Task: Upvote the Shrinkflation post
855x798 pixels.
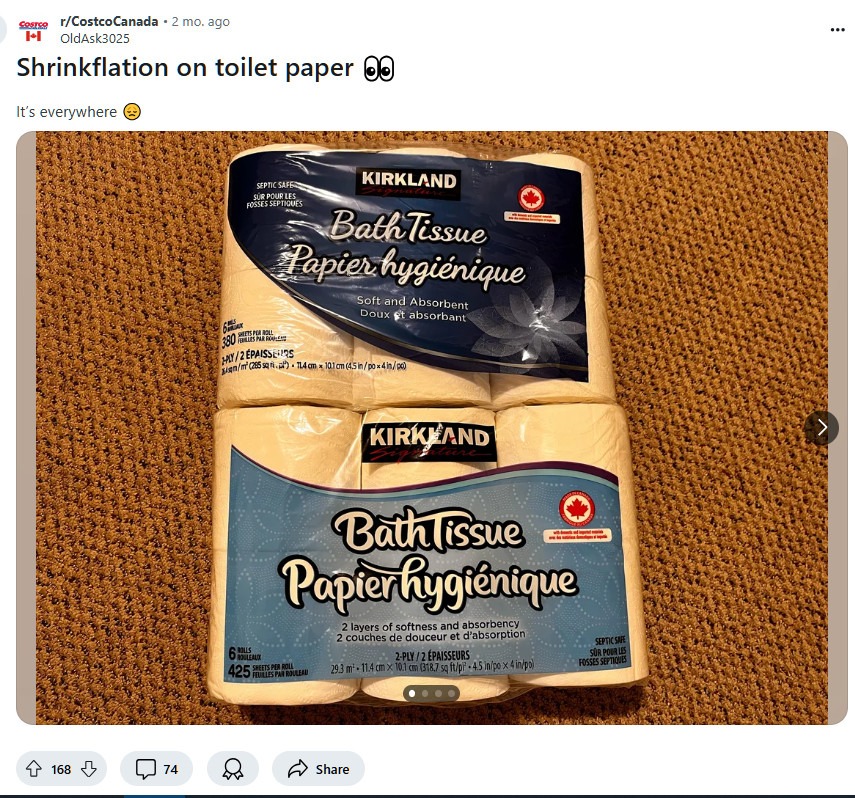Action: pos(34,769)
